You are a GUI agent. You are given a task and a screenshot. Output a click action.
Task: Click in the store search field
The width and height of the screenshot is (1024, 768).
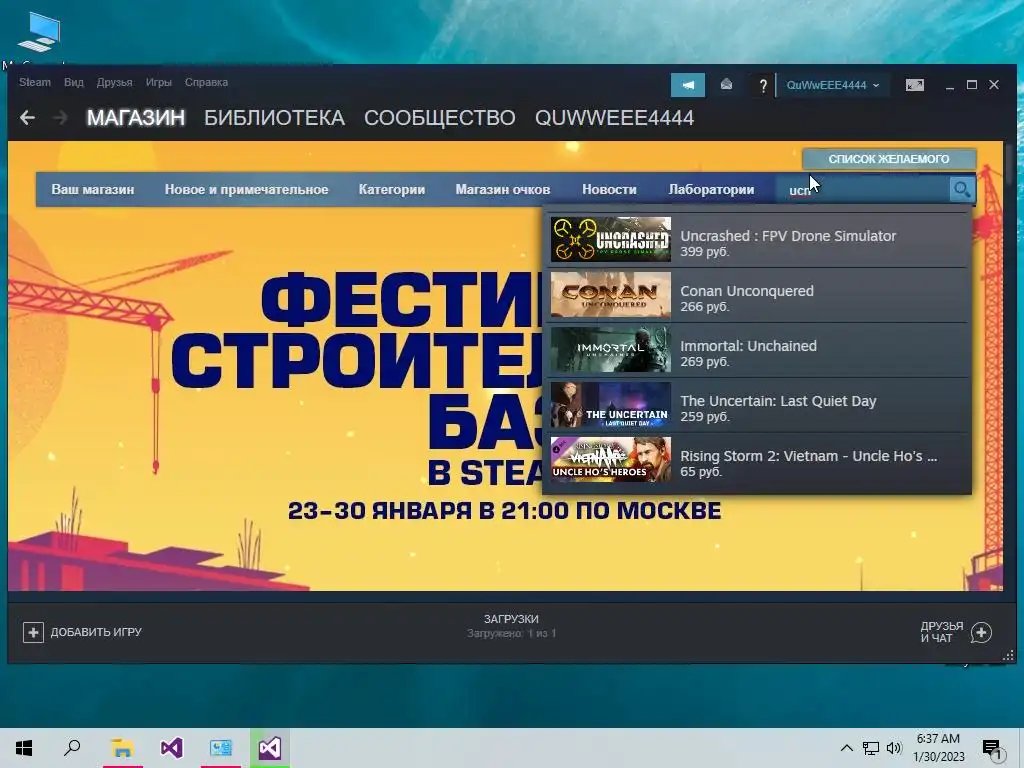[862, 189]
